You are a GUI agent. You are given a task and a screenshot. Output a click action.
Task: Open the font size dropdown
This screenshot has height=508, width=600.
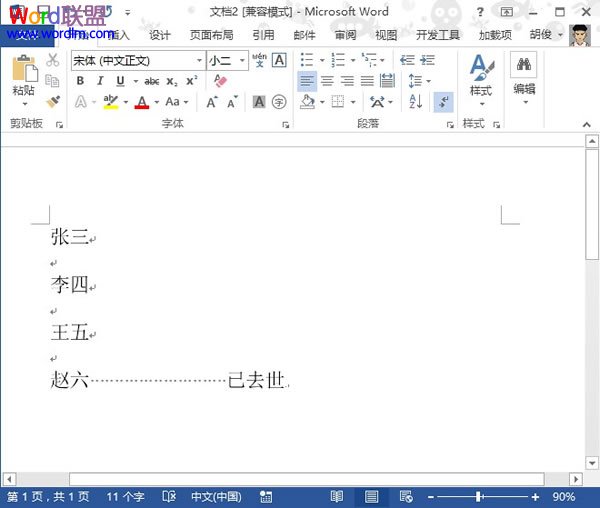click(x=242, y=61)
